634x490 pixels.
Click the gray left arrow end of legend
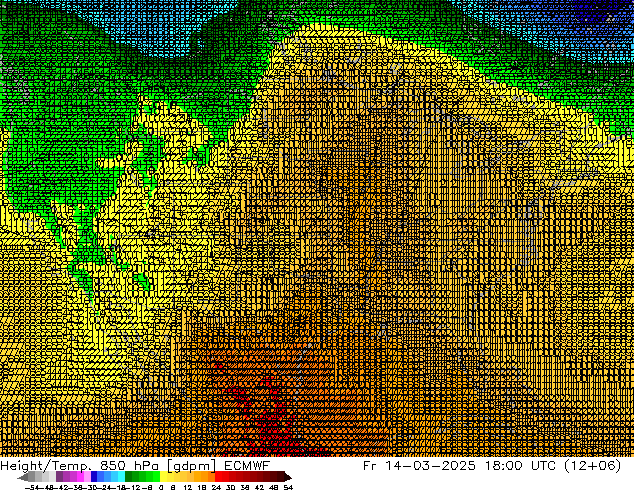point(22,476)
